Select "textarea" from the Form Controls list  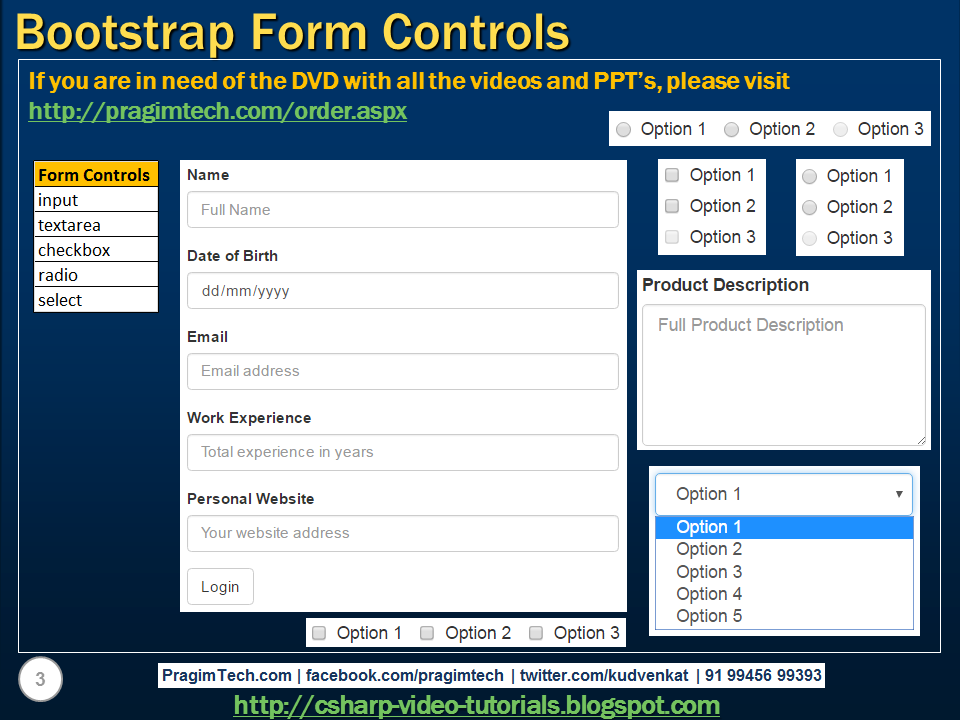(70, 225)
